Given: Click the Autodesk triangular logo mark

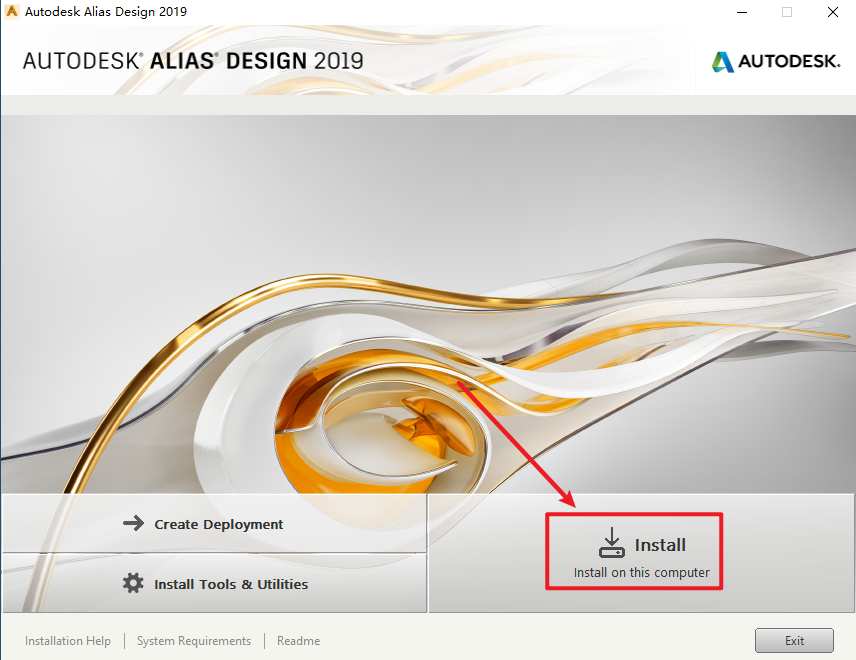Looking at the screenshot, I should (722, 62).
